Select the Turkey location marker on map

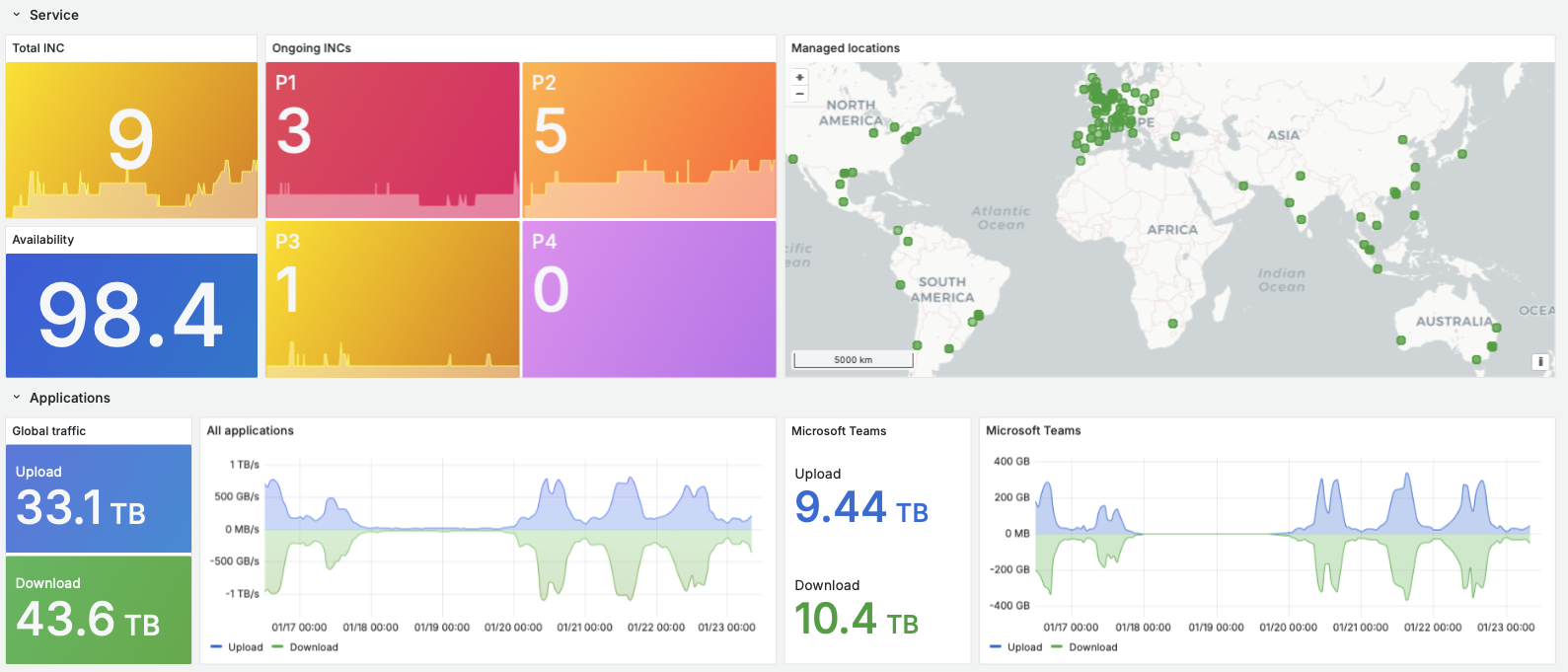click(1175, 136)
